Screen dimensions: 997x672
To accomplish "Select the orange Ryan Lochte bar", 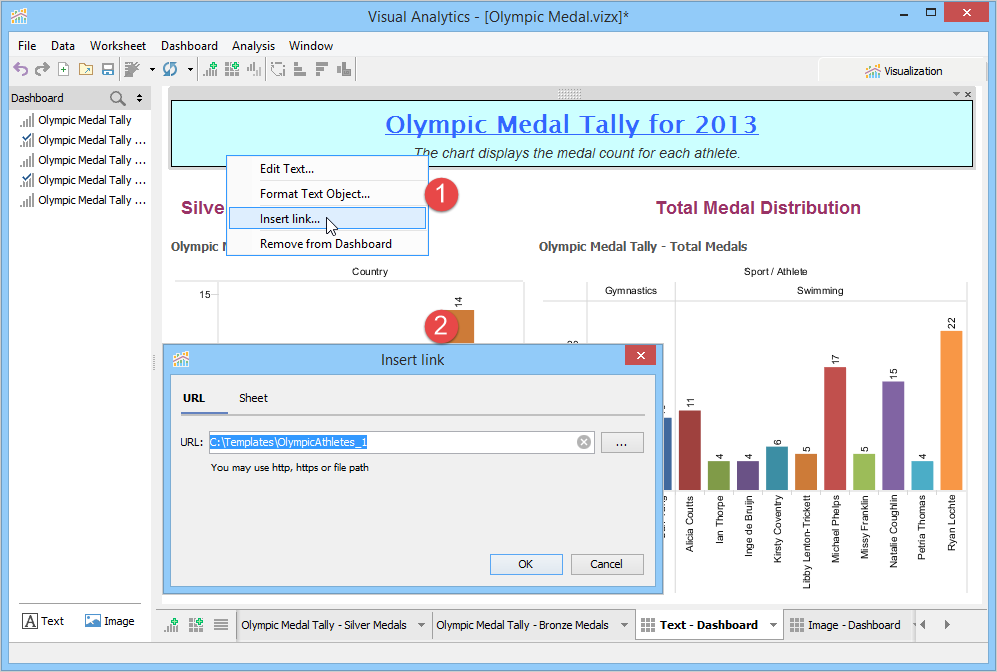I will pos(951,410).
